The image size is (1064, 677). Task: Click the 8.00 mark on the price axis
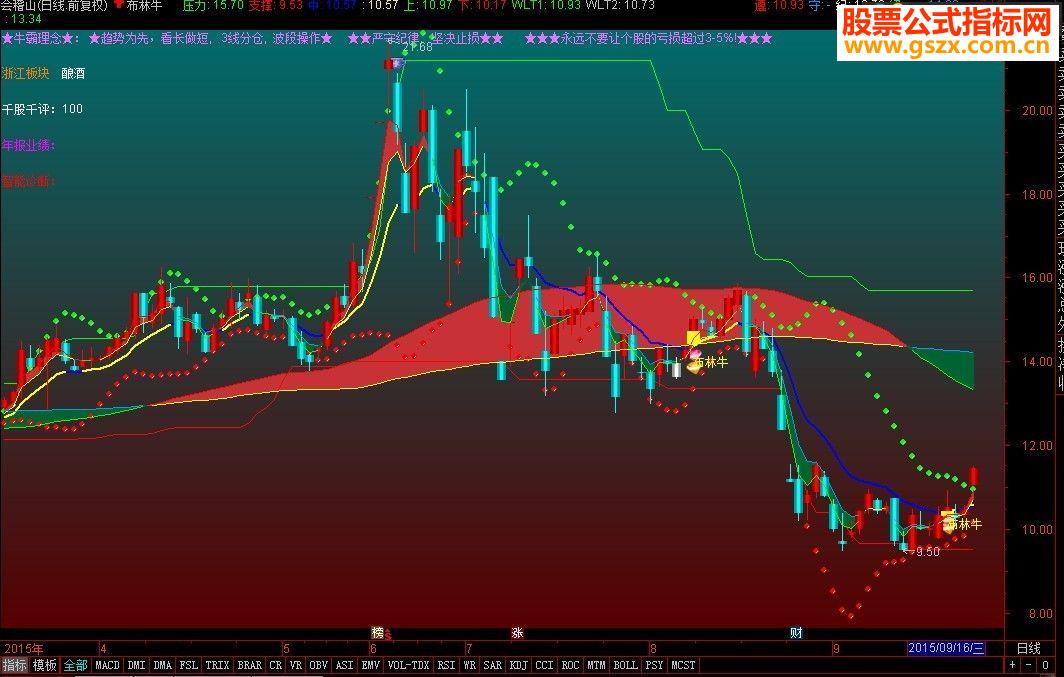(1041, 613)
